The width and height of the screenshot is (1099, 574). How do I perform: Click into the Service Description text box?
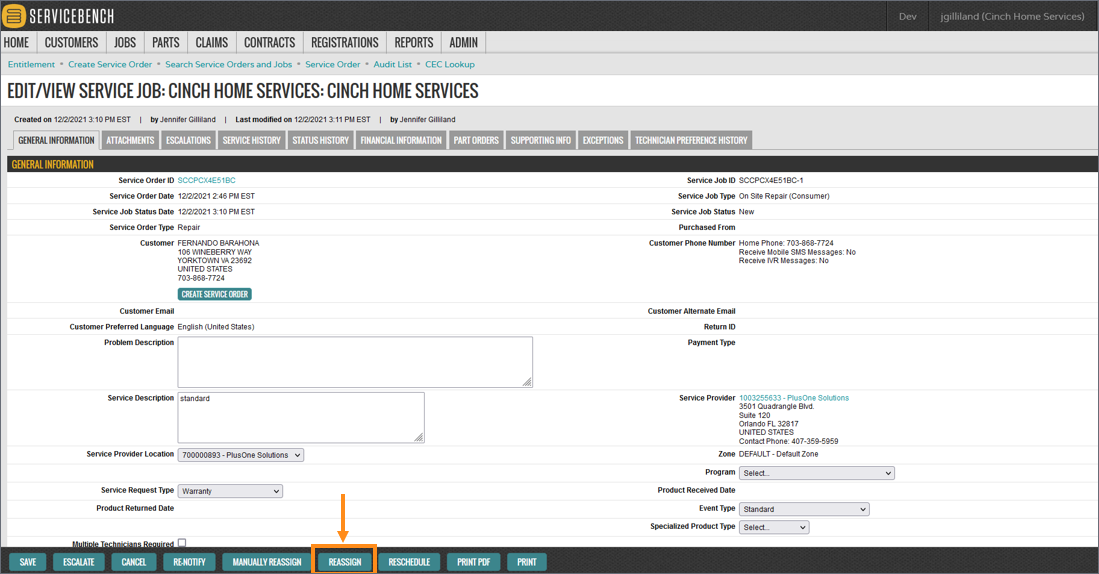(301, 417)
